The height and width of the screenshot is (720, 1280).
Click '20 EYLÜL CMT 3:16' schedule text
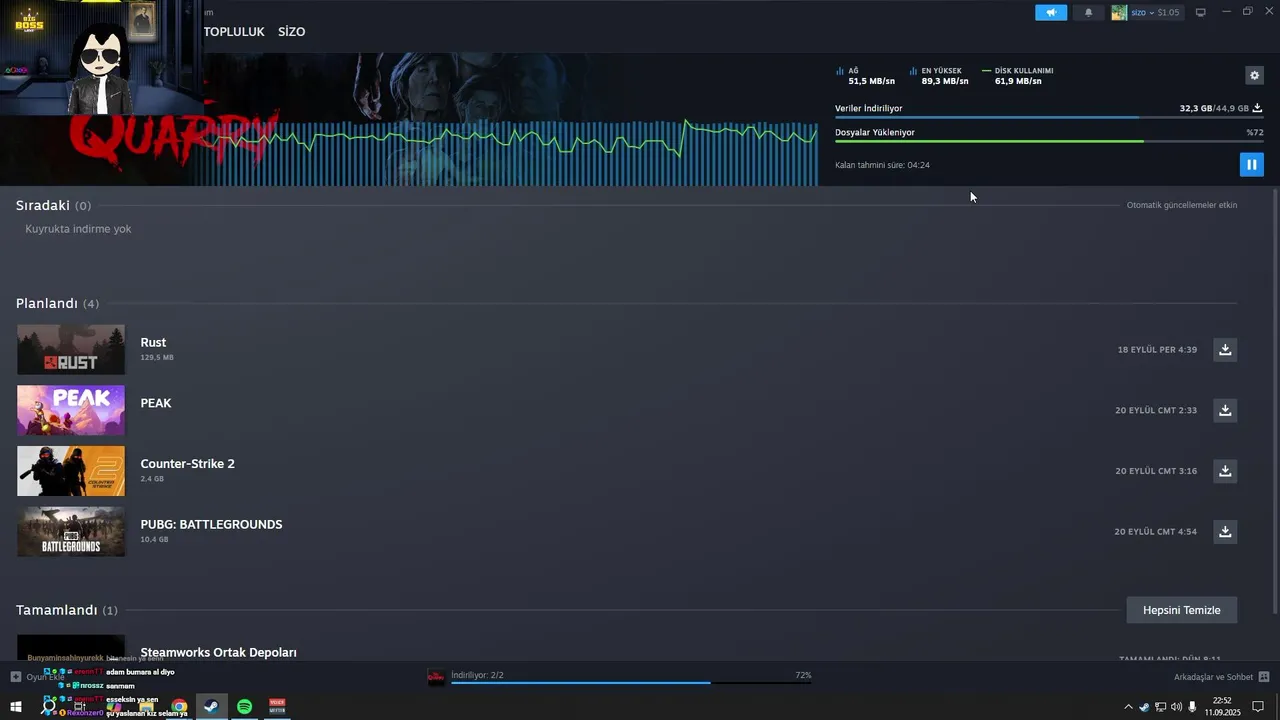[1156, 471]
